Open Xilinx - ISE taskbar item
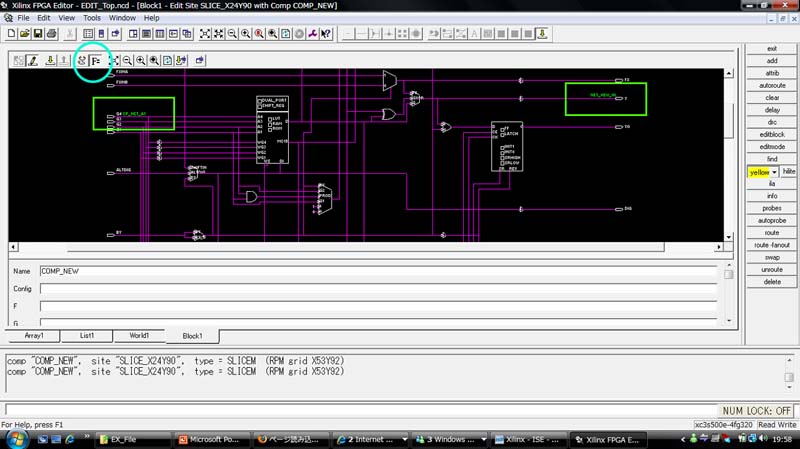Screen dimensions: 800x449 (x=528, y=439)
